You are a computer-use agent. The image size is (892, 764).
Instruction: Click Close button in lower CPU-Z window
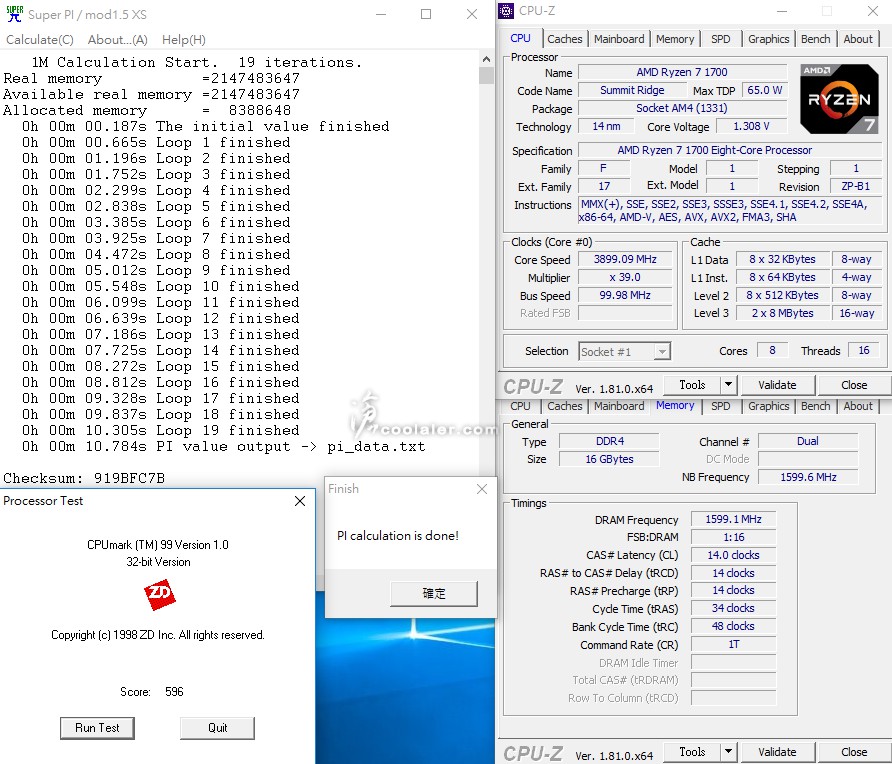coord(854,752)
